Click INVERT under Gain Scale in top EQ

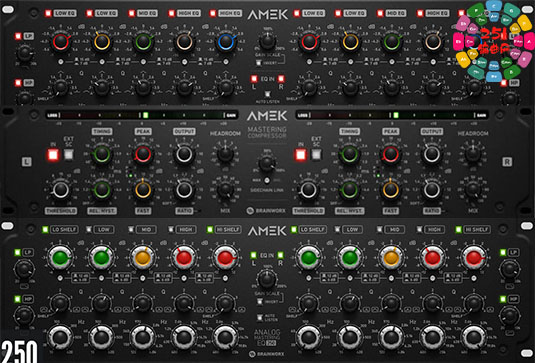pyautogui.click(x=259, y=63)
